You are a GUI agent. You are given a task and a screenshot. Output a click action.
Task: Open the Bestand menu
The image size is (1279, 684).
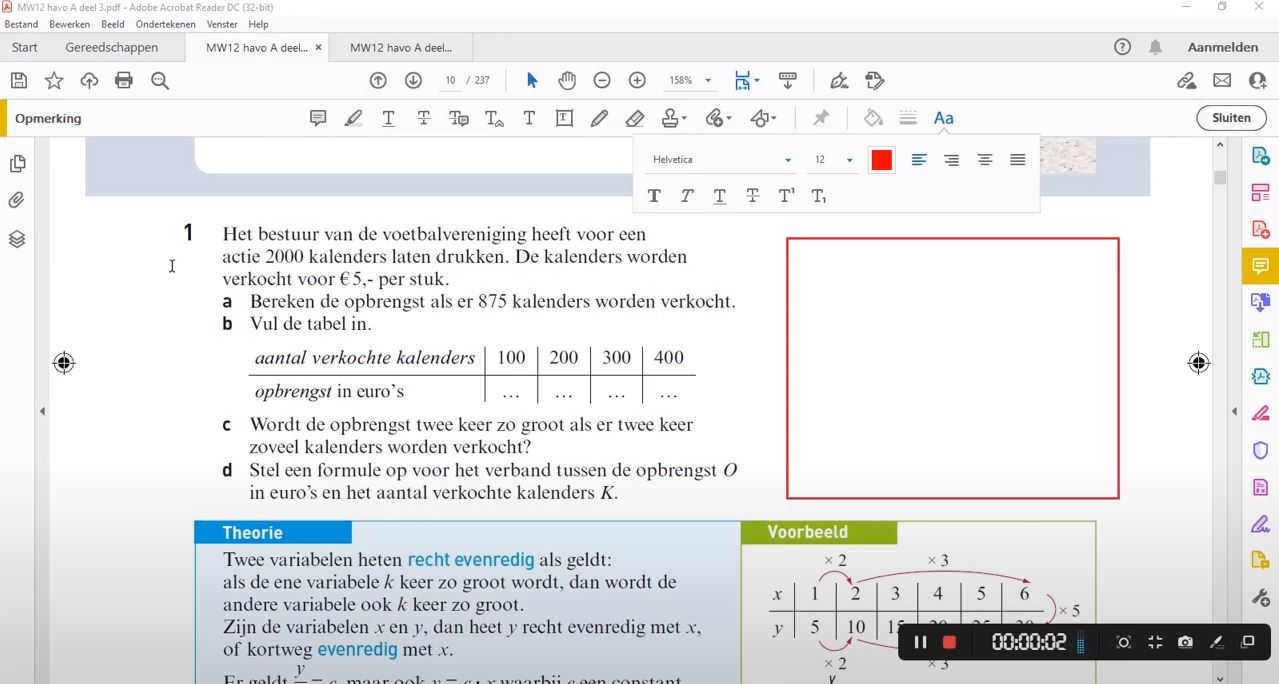[21, 24]
